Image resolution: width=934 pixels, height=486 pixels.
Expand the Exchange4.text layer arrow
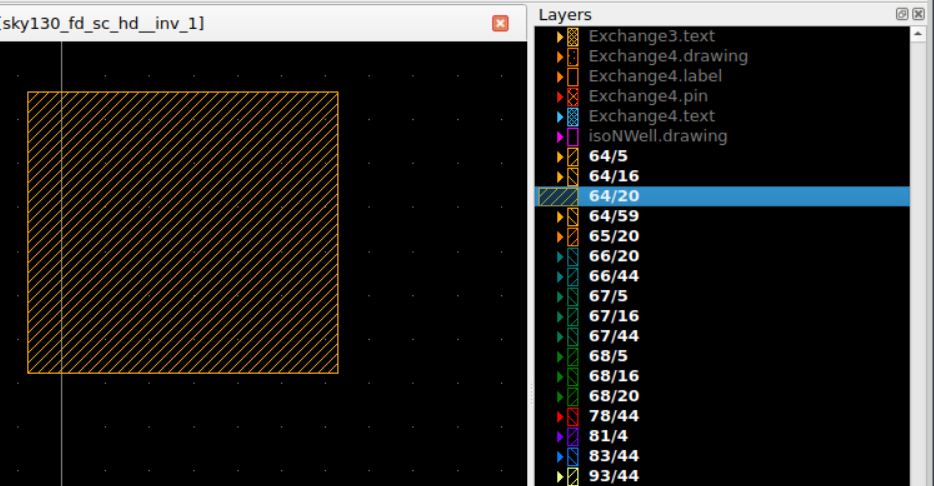560,116
